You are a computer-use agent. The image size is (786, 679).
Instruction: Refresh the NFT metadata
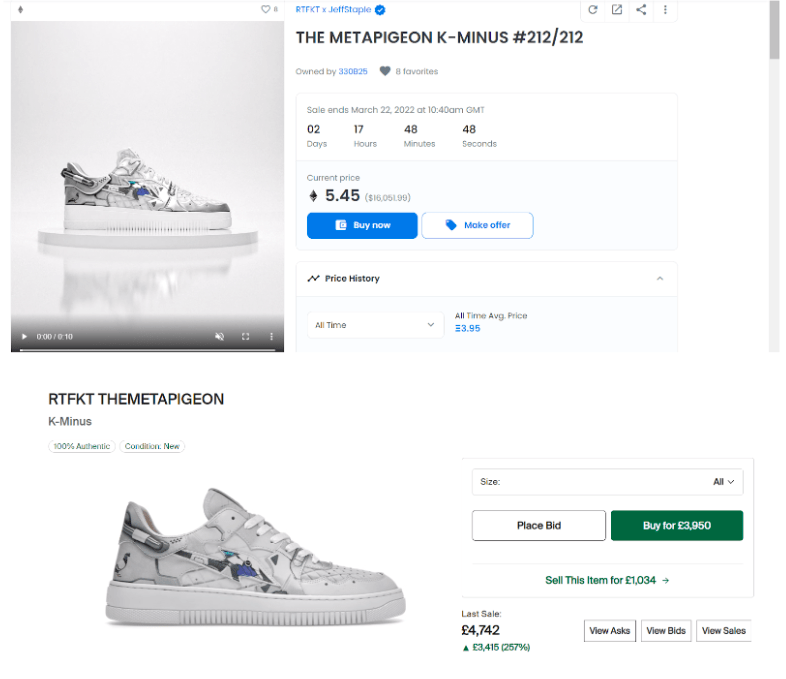593,10
